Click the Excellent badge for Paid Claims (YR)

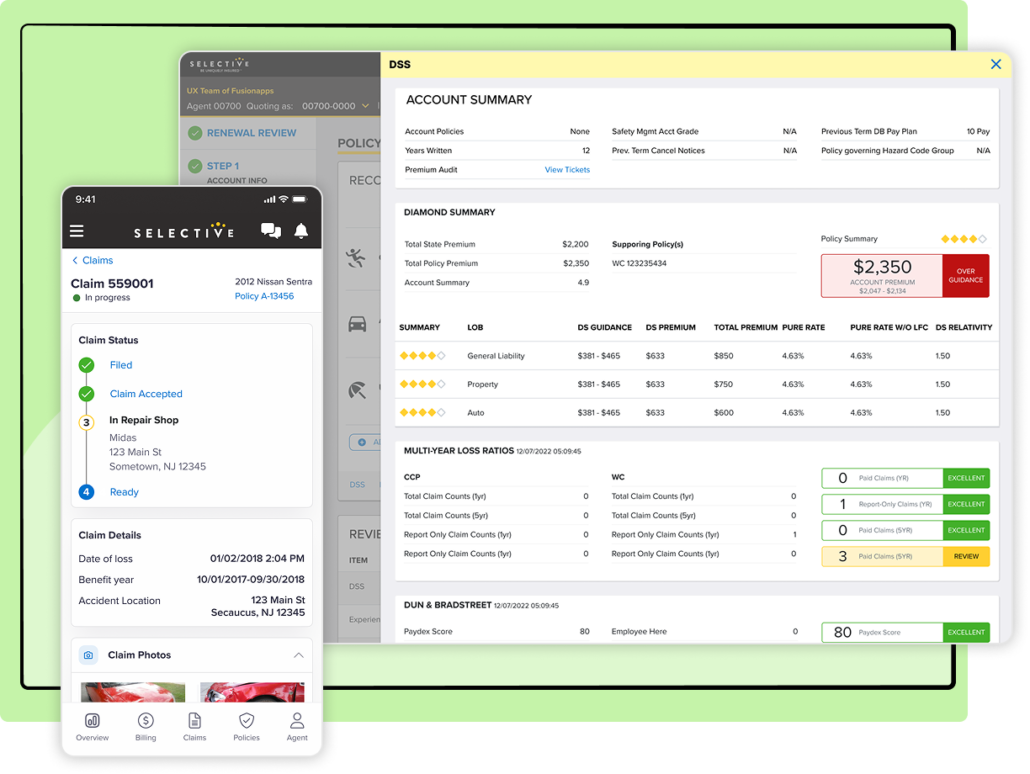[x=966, y=478]
